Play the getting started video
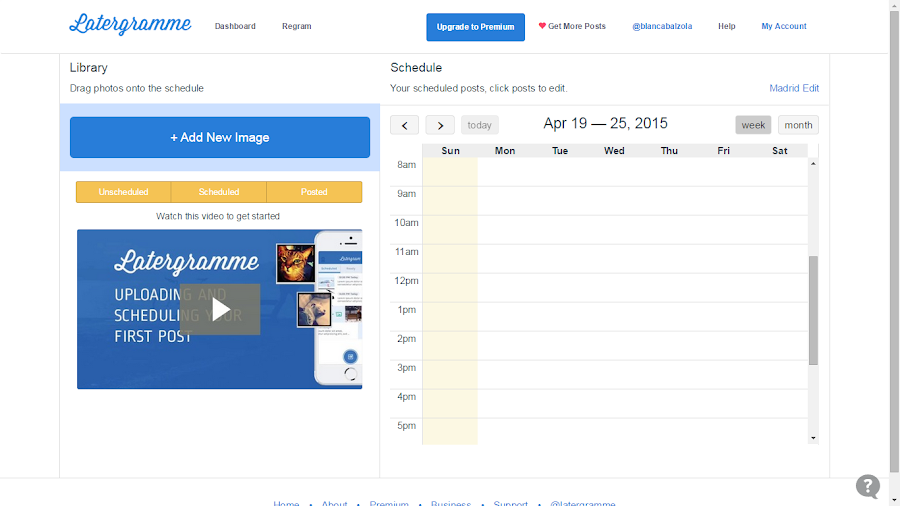 point(220,309)
